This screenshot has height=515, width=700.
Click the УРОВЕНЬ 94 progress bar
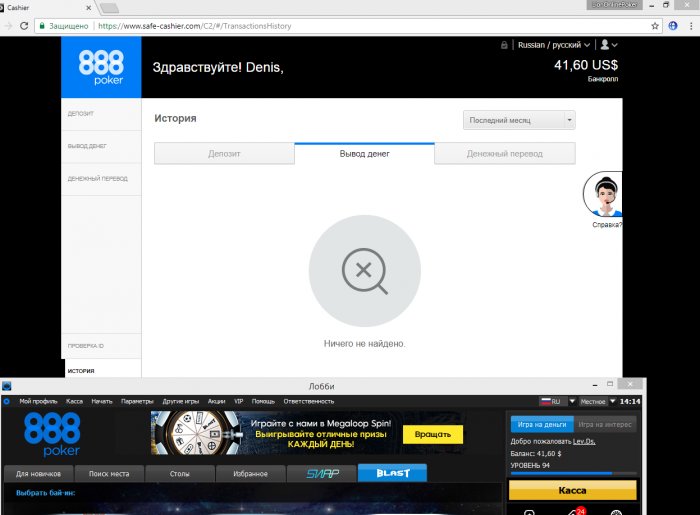pos(574,473)
